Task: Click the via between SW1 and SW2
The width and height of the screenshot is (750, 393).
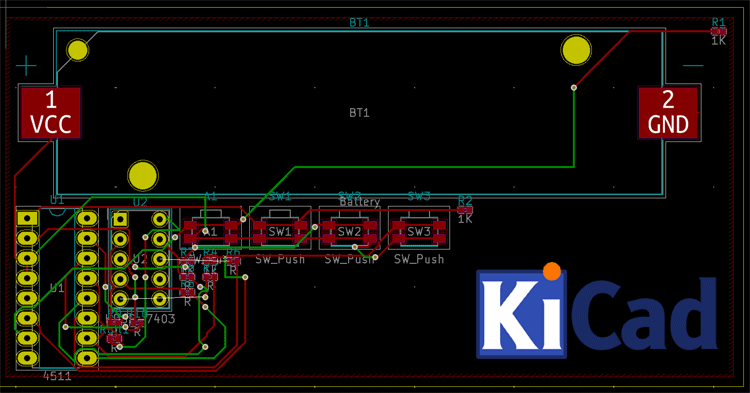Action: (315, 227)
